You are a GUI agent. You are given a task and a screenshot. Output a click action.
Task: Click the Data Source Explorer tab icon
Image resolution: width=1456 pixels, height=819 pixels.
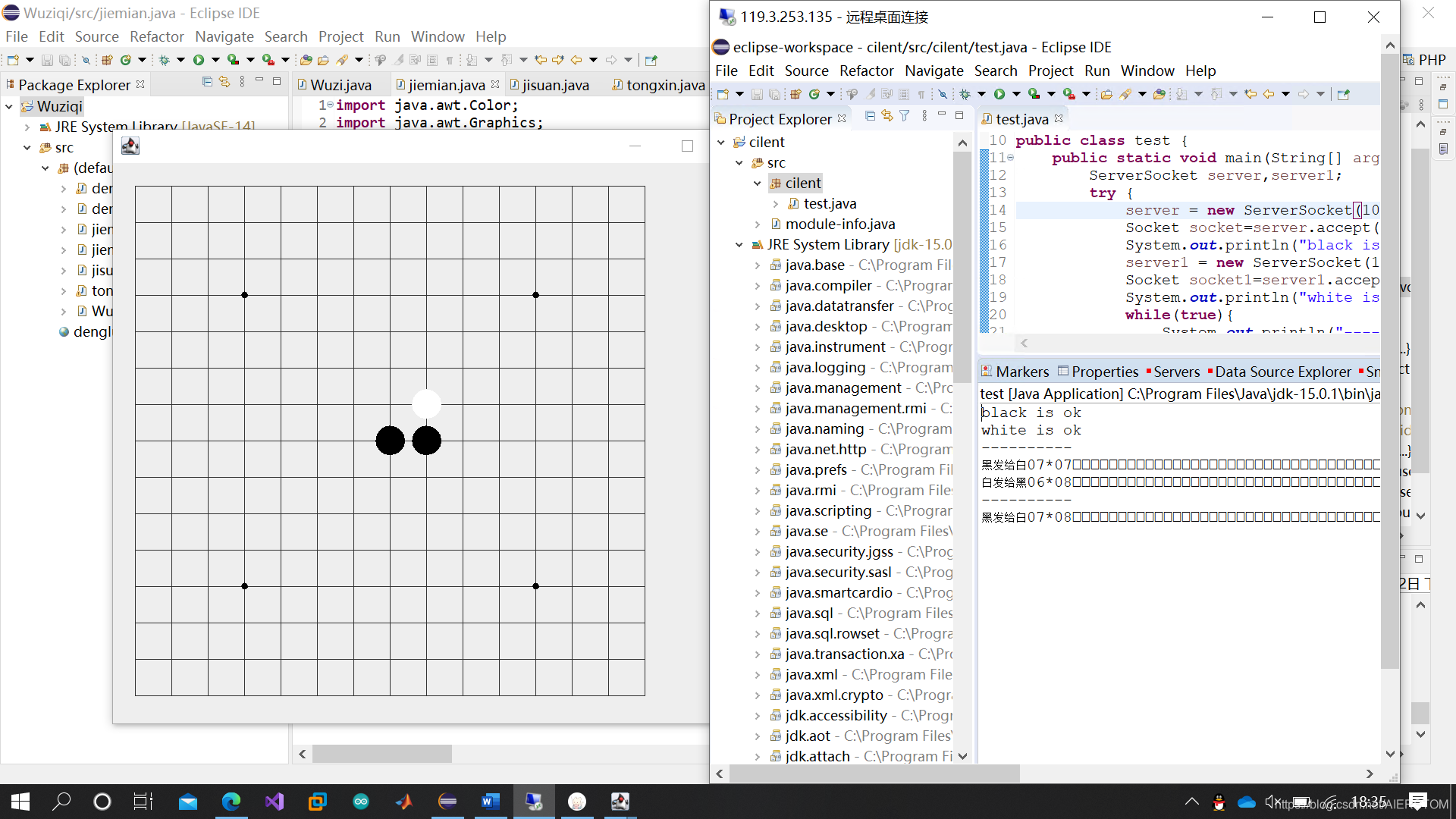tap(1209, 371)
